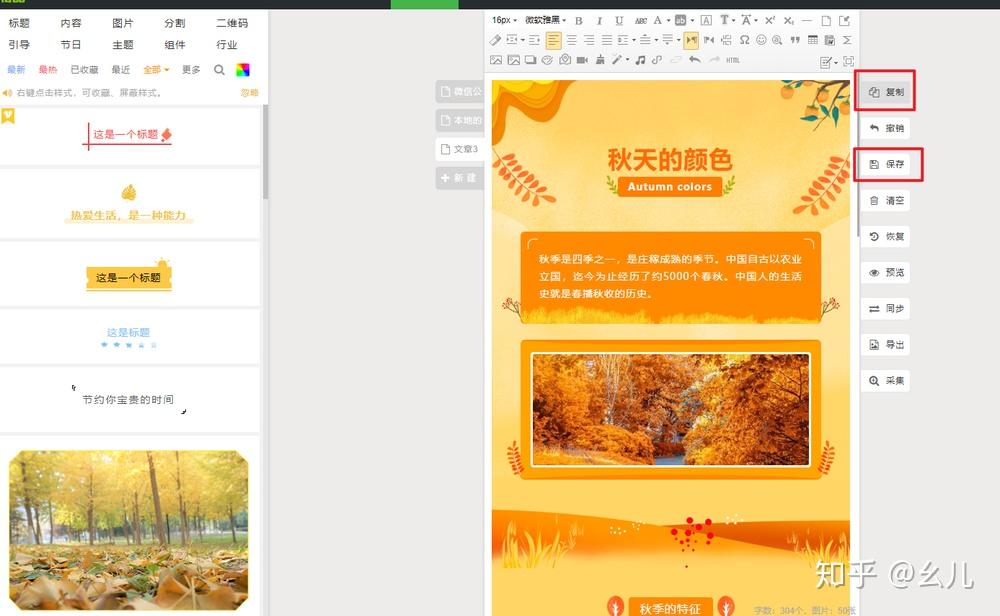The image size is (1000, 616).
Task: Toggle underline formatting
Action: (619, 20)
